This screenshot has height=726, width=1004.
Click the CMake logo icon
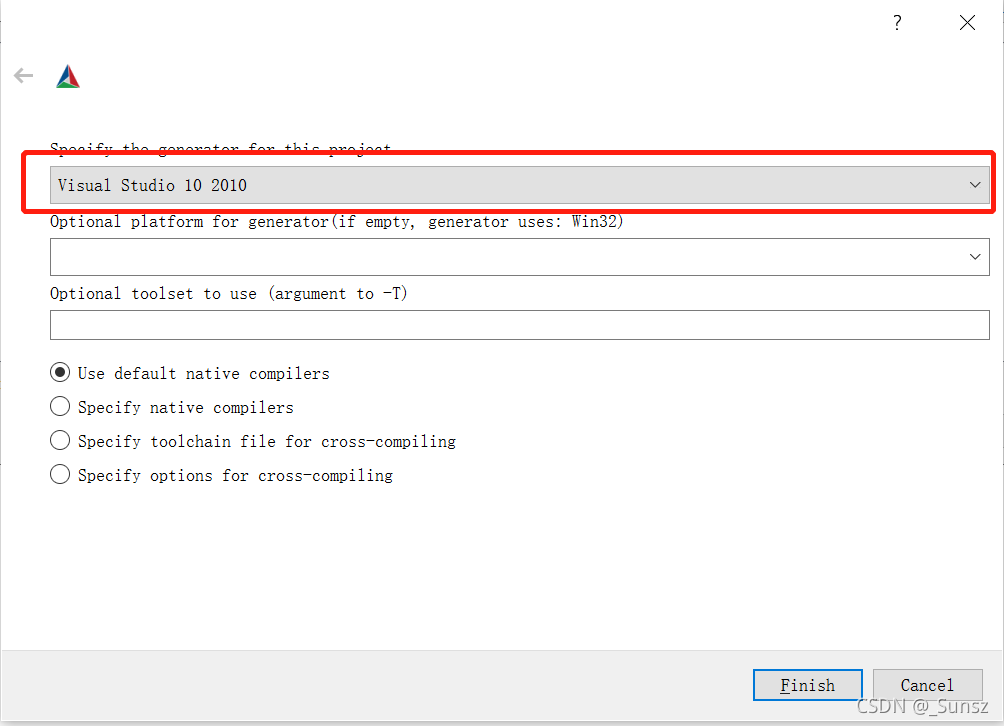[67, 75]
